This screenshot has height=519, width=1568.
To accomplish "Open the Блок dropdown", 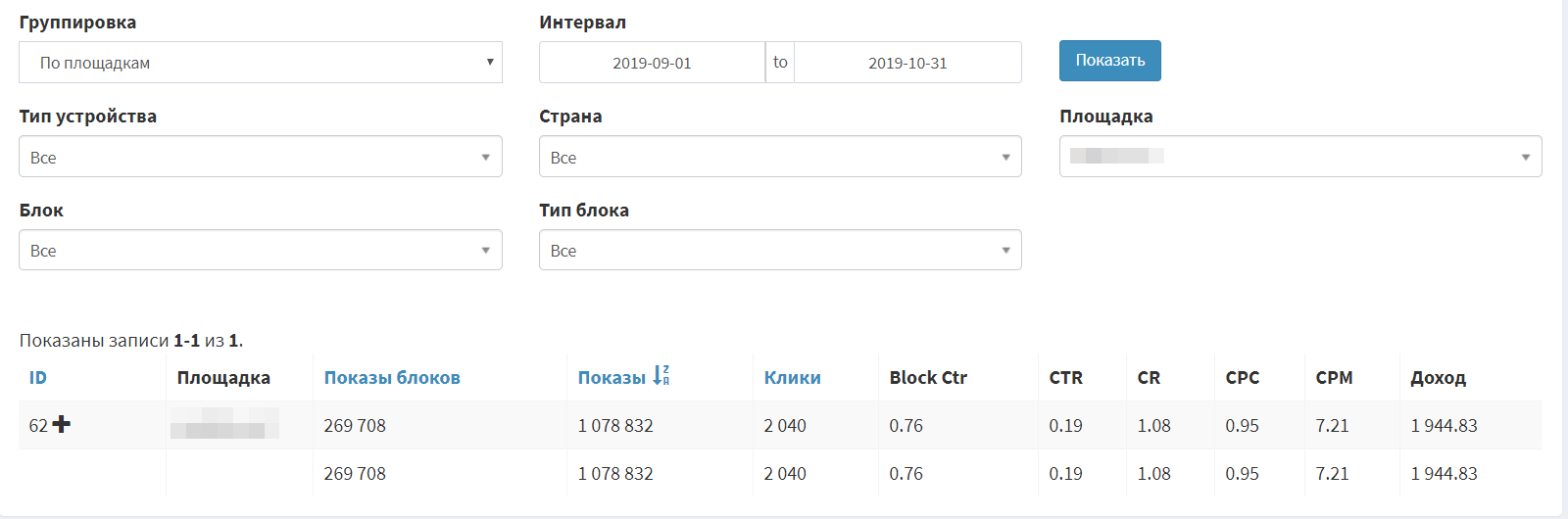I will click(261, 250).
